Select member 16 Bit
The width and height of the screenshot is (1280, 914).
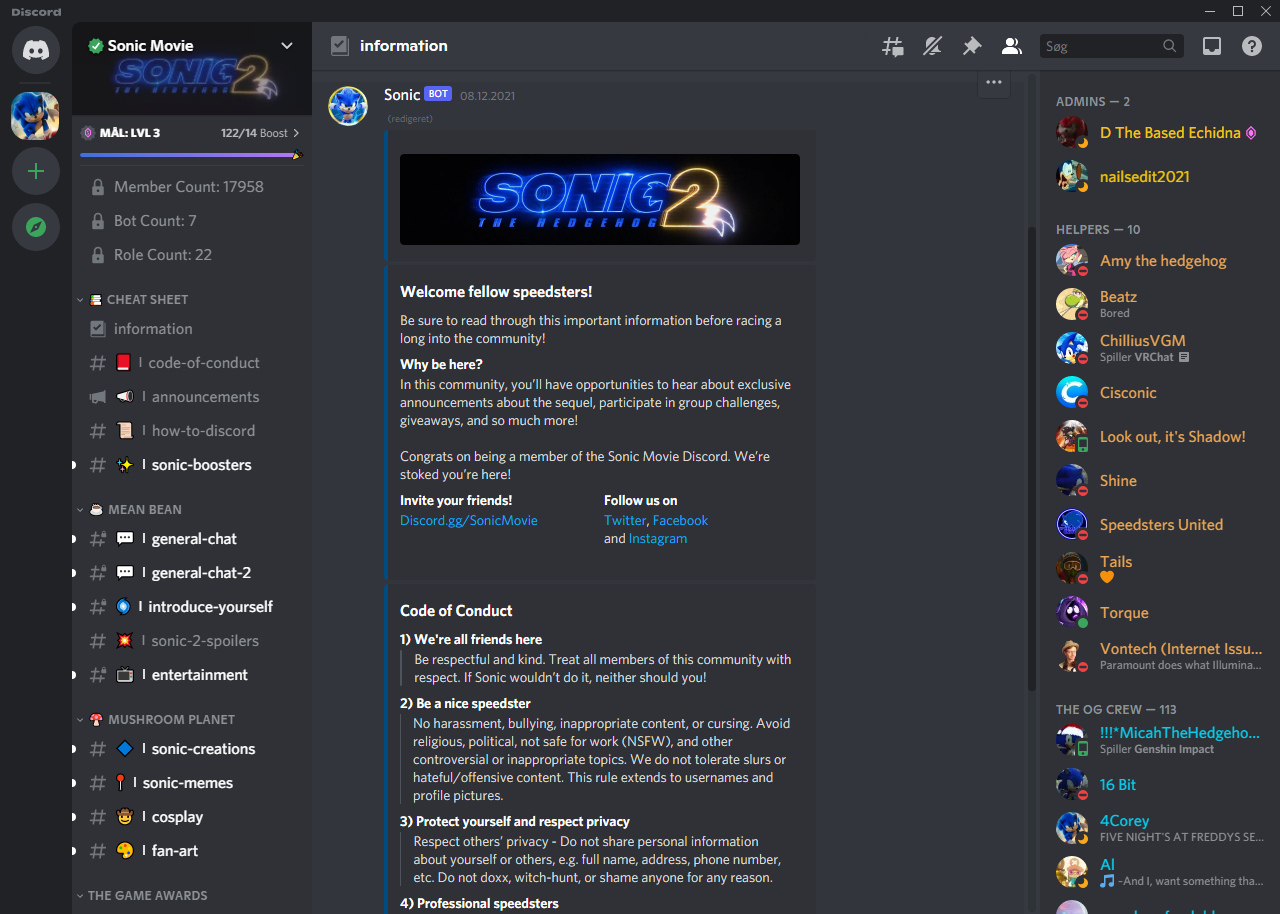click(1160, 784)
